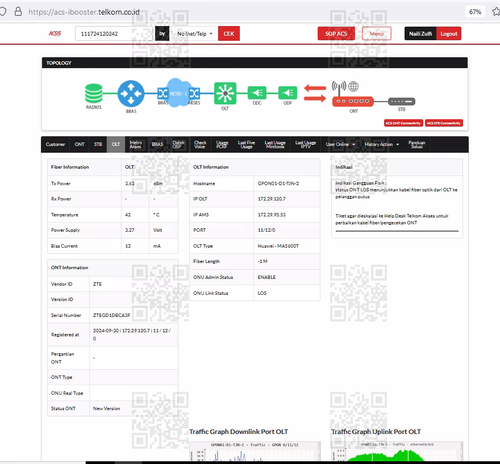Click the green OLT switch icon
The image size is (500, 464).
tap(225, 93)
